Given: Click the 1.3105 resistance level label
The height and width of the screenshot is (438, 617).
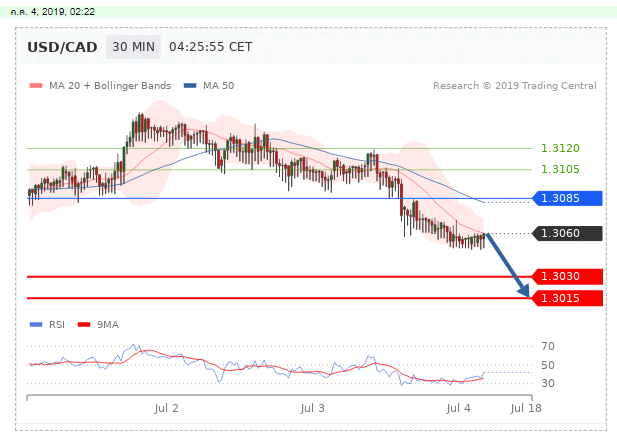Looking at the screenshot, I should 560,169.
